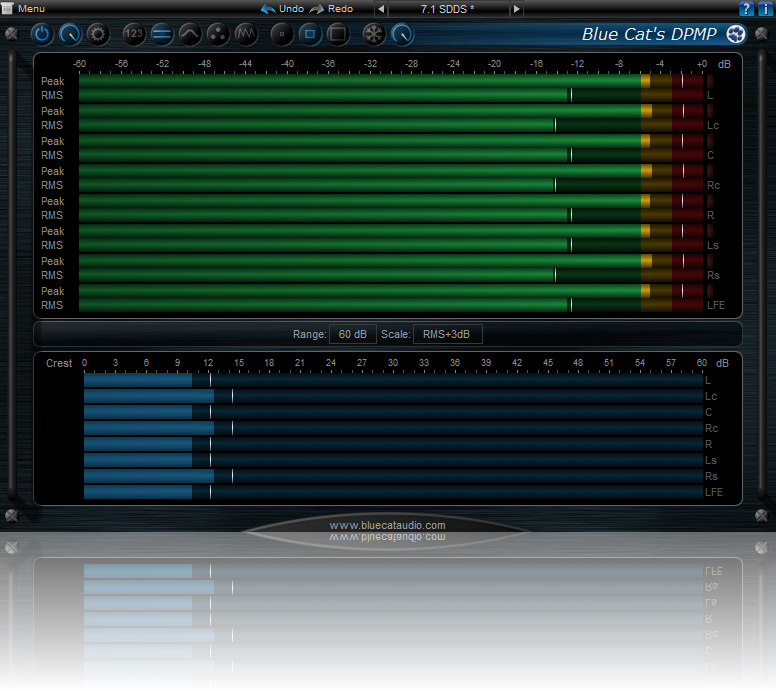Screen dimensions: 776x691
Task: Open the Range 60 dB dropdown
Action: coord(352,334)
